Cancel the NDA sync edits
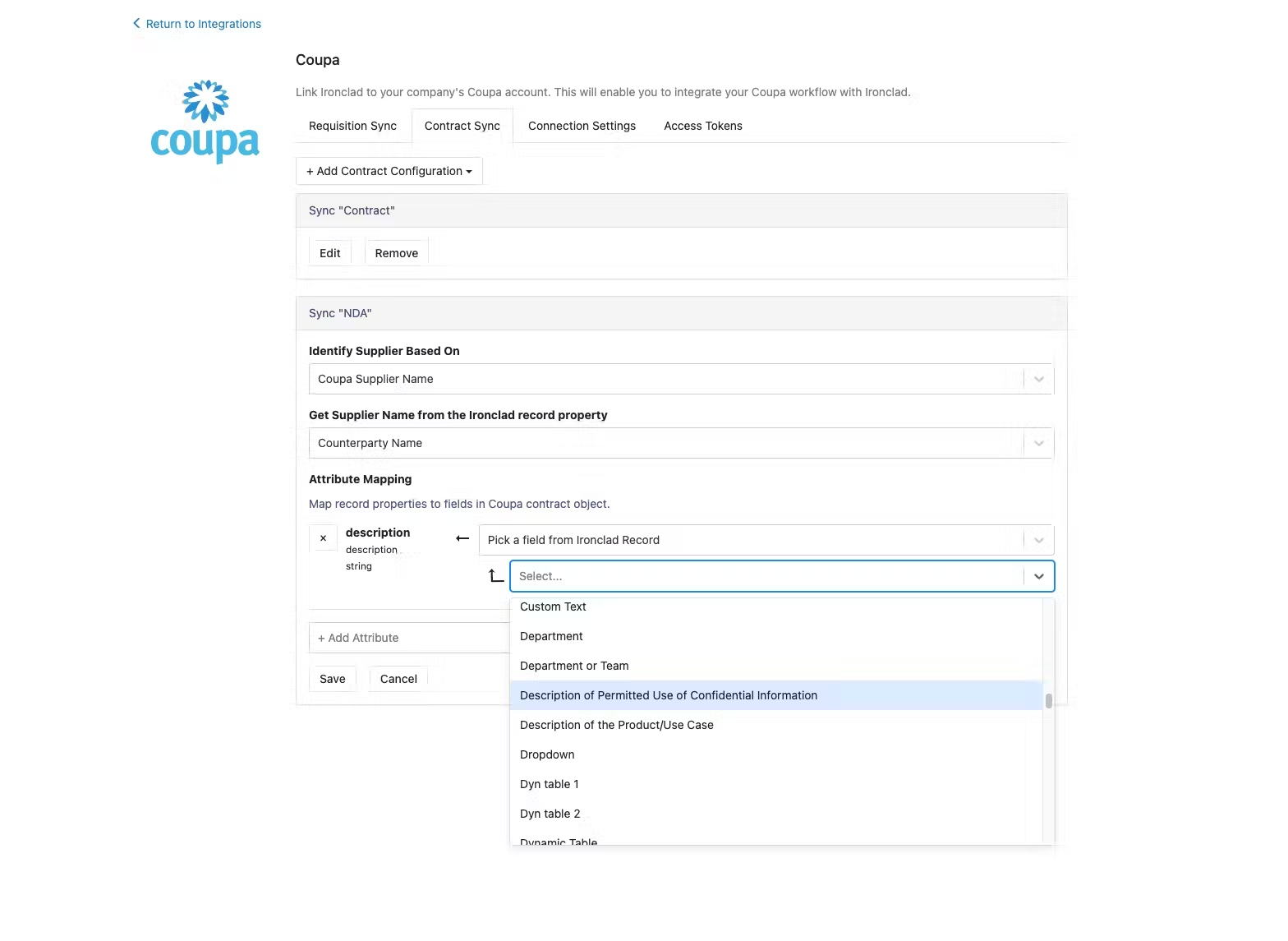 (x=398, y=679)
